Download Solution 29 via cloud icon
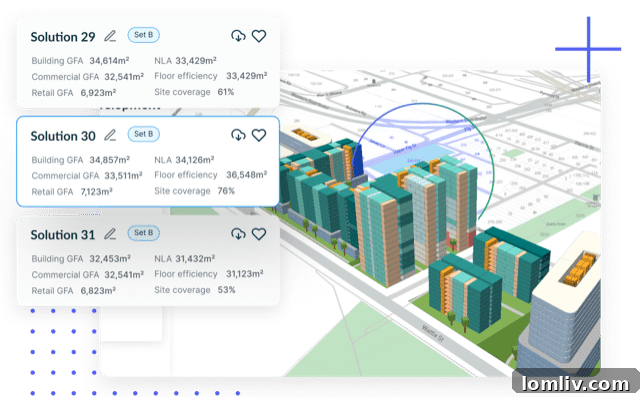The image size is (640, 397). pyautogui.click(x=238, y=36)
